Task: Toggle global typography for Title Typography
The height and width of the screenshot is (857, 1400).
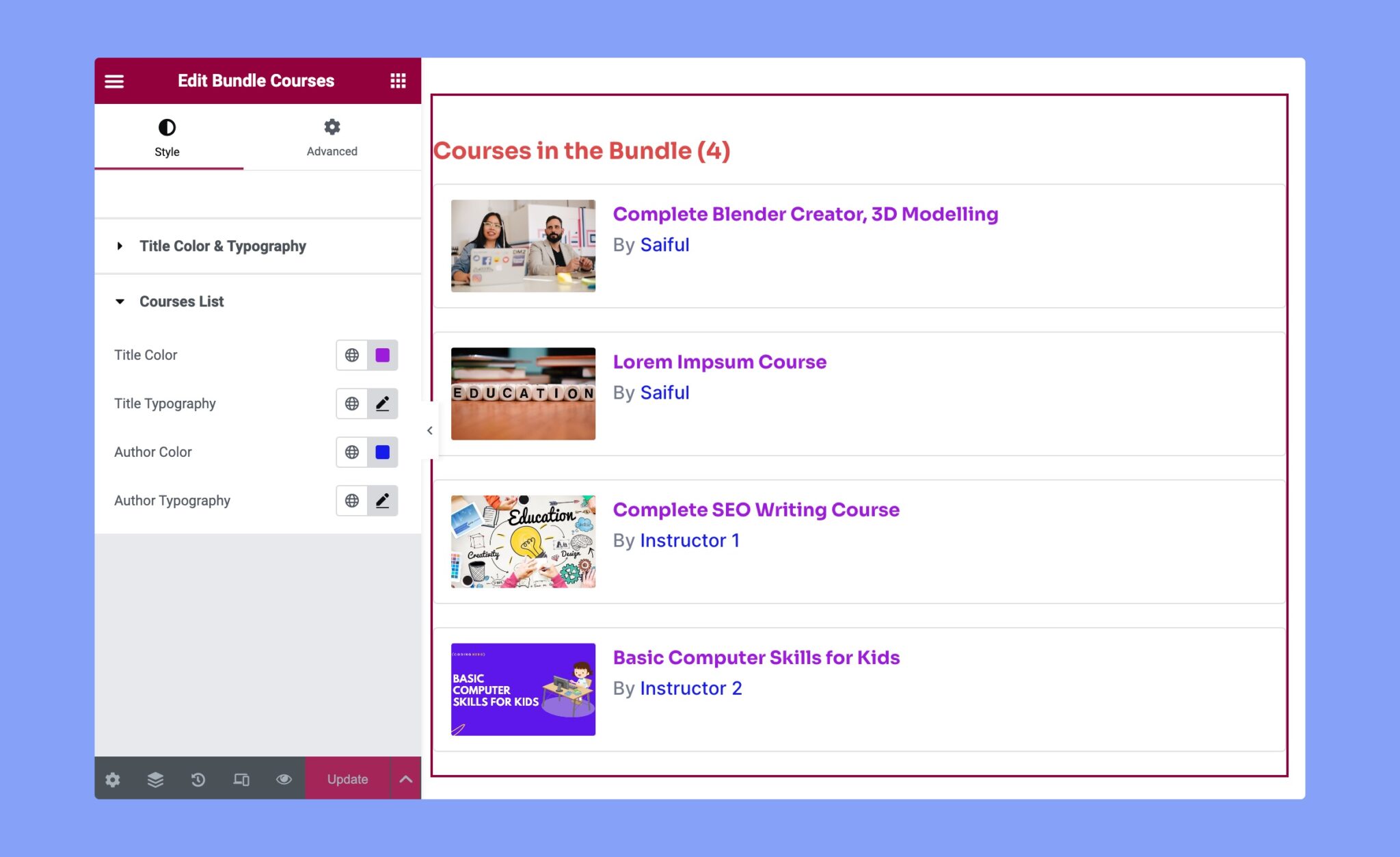Action: coord(351,404)
